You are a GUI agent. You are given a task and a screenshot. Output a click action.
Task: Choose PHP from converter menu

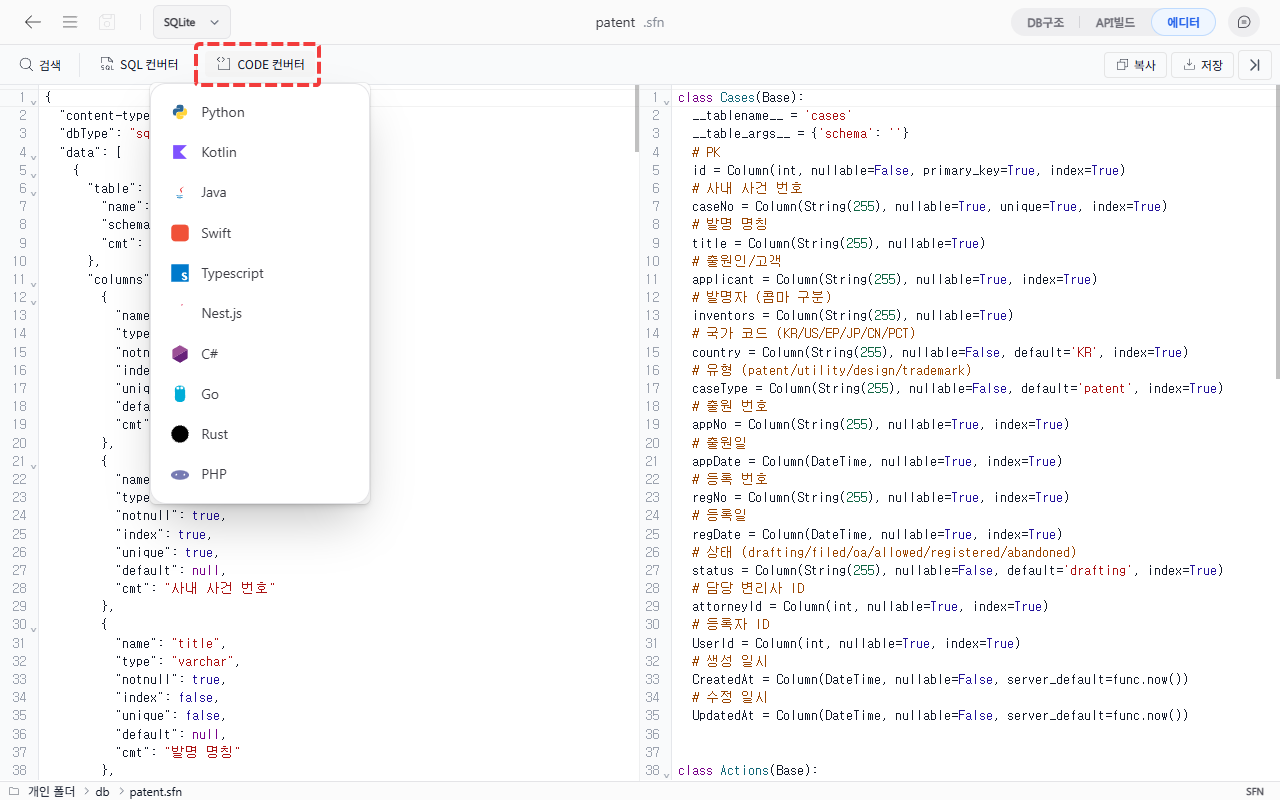tap(260, 474)
